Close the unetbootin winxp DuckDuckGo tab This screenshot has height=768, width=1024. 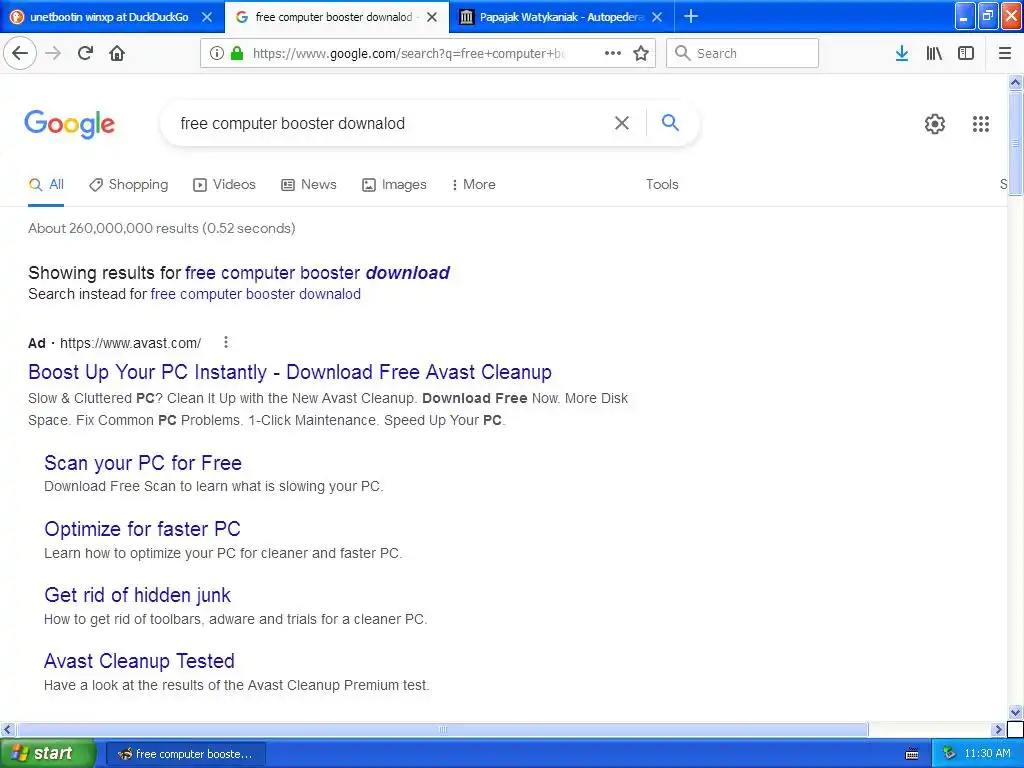207,17
